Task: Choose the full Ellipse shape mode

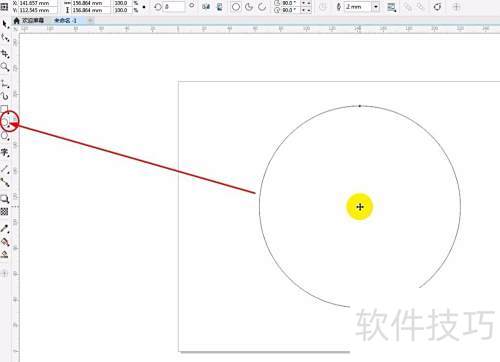Action: click(x=236, y=7)
